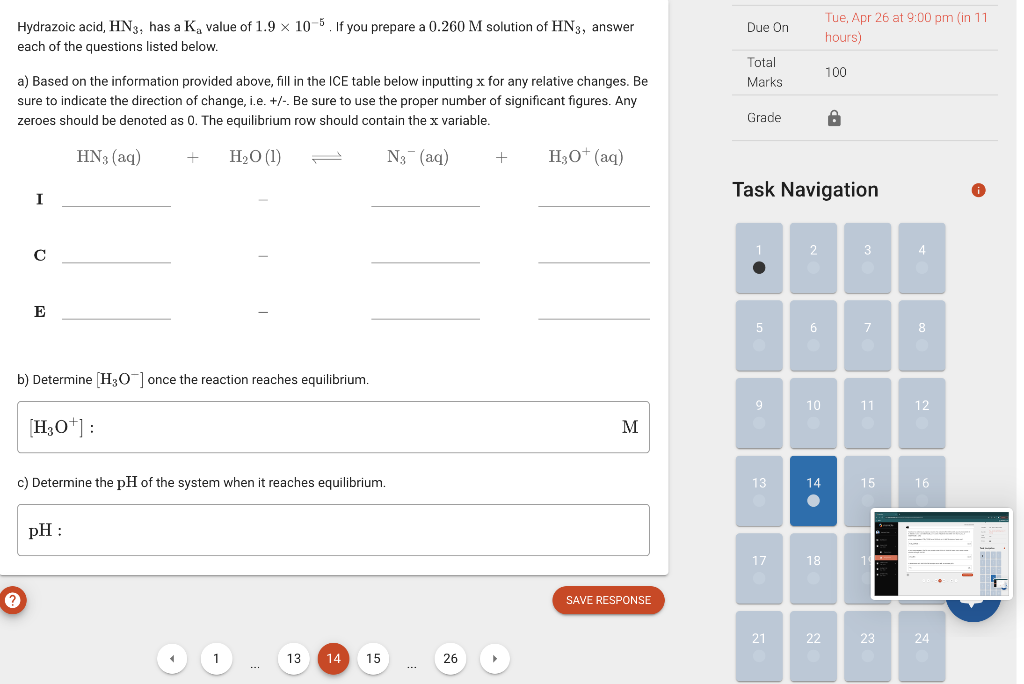Screen dimensions: 1024x684
Task: Fill initial HN3 concentration field in row I
Action: pyautogui.click(x=116, y=198)
